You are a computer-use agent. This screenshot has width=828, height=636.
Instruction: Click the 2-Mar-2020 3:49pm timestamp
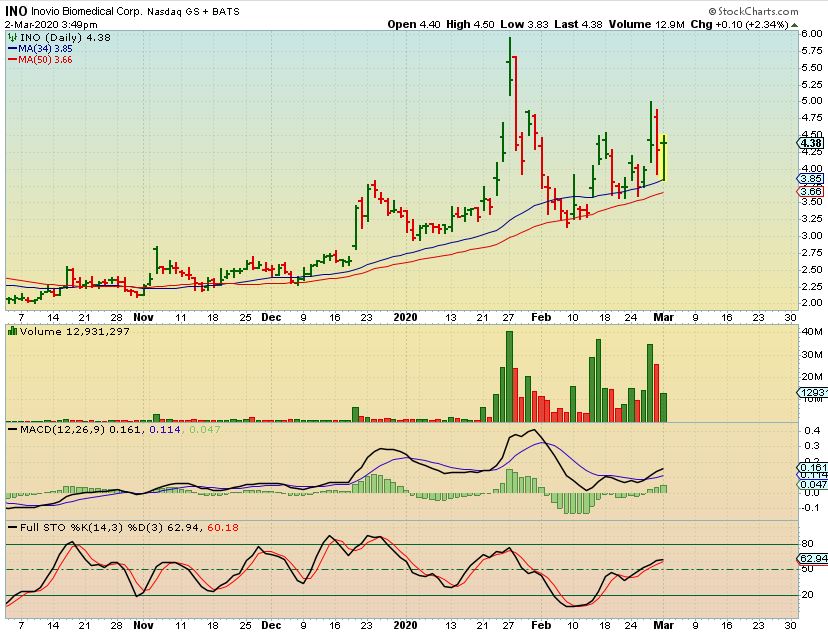(51, 24)
